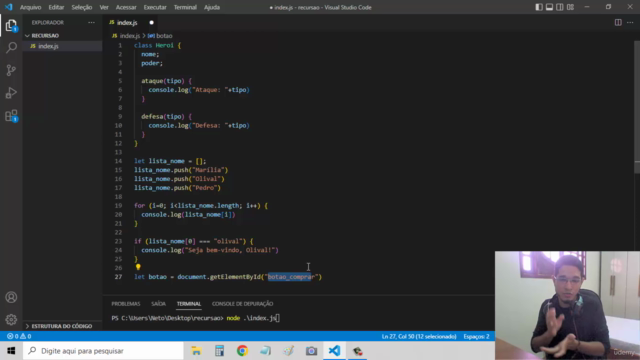This screenshot has width=640, height=360.
Task: Open Windows Start menu
Action: click(11, 351)
